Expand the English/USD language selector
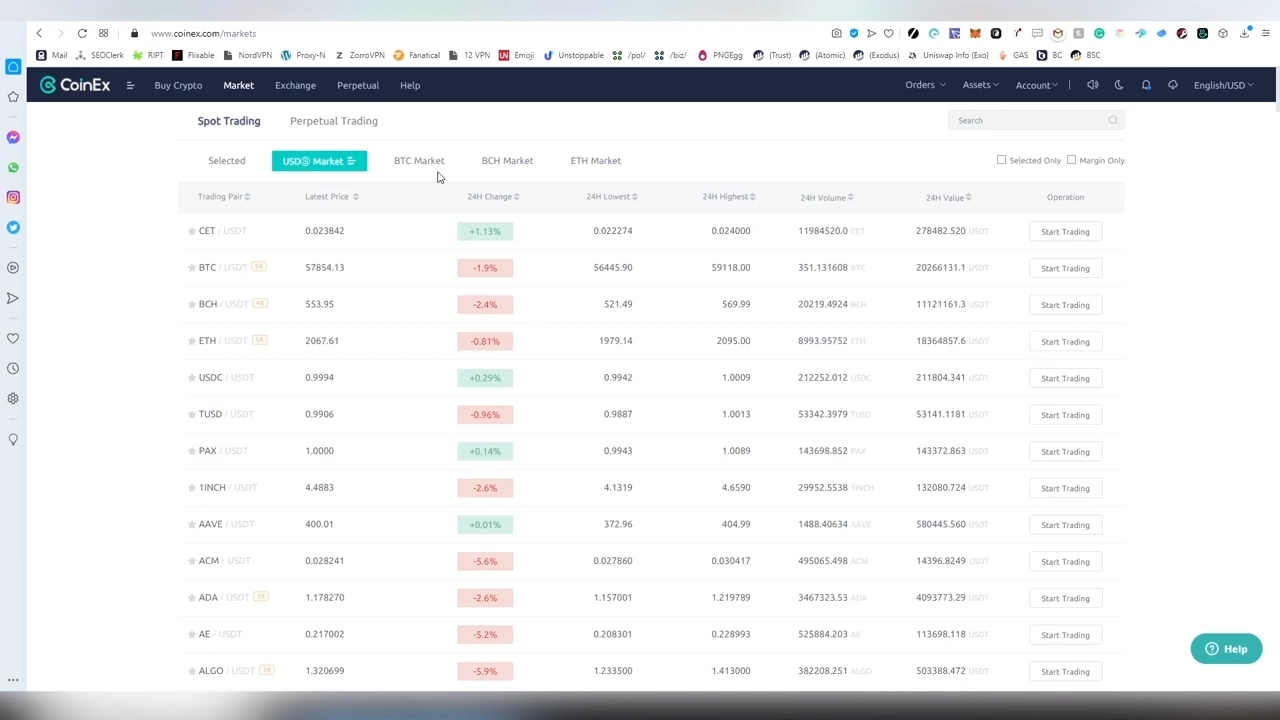The image size is (1280, 720). [x=1223, y=85]
